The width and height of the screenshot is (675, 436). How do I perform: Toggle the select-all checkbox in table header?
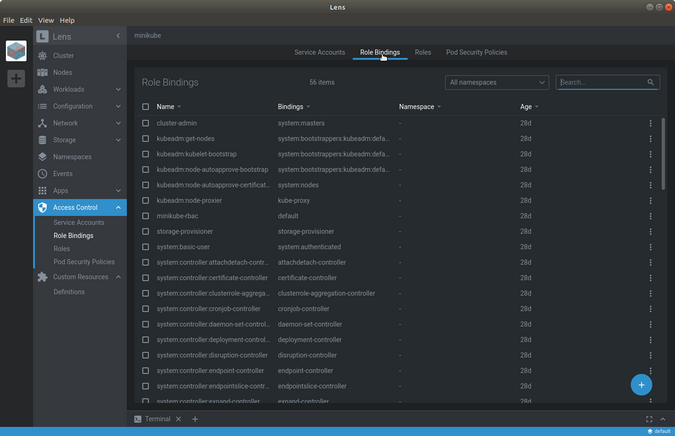(x=146, y=106)
